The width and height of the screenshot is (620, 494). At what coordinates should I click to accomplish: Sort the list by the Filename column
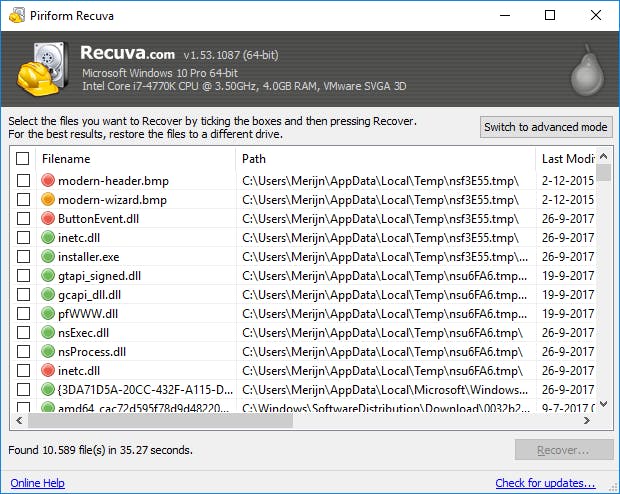(135, 159)
